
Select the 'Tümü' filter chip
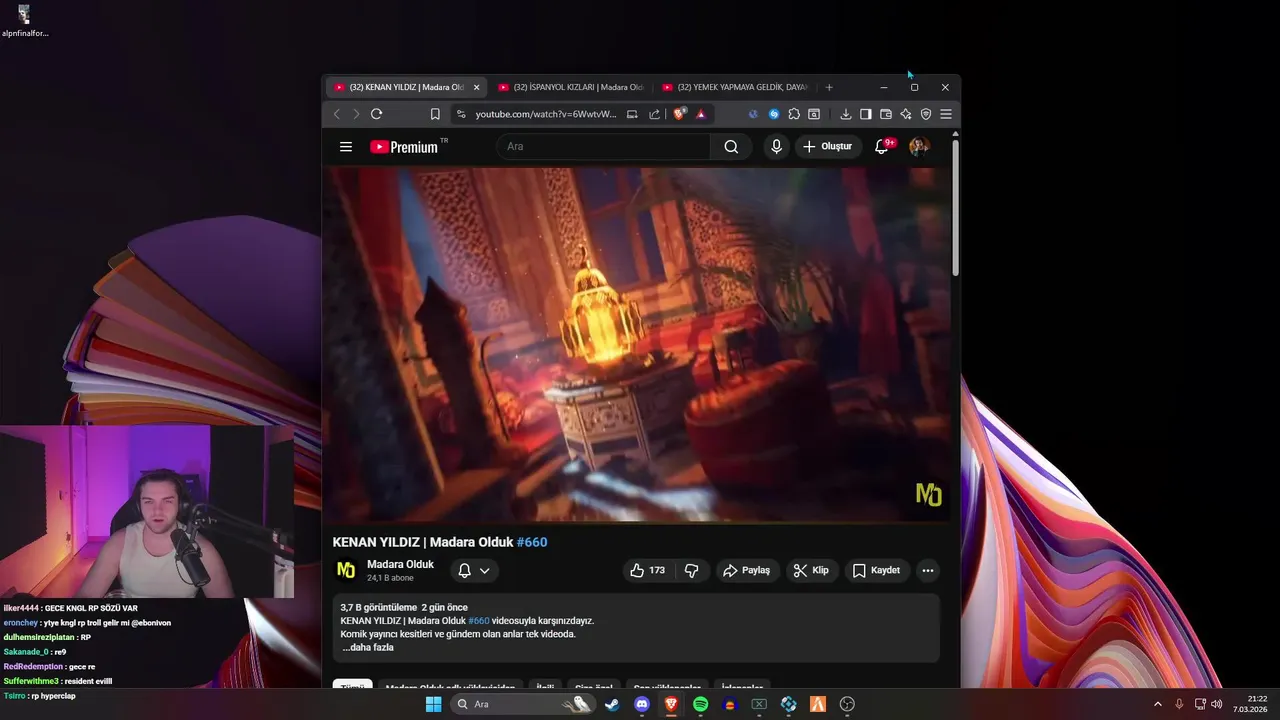[x=352, y=686]
